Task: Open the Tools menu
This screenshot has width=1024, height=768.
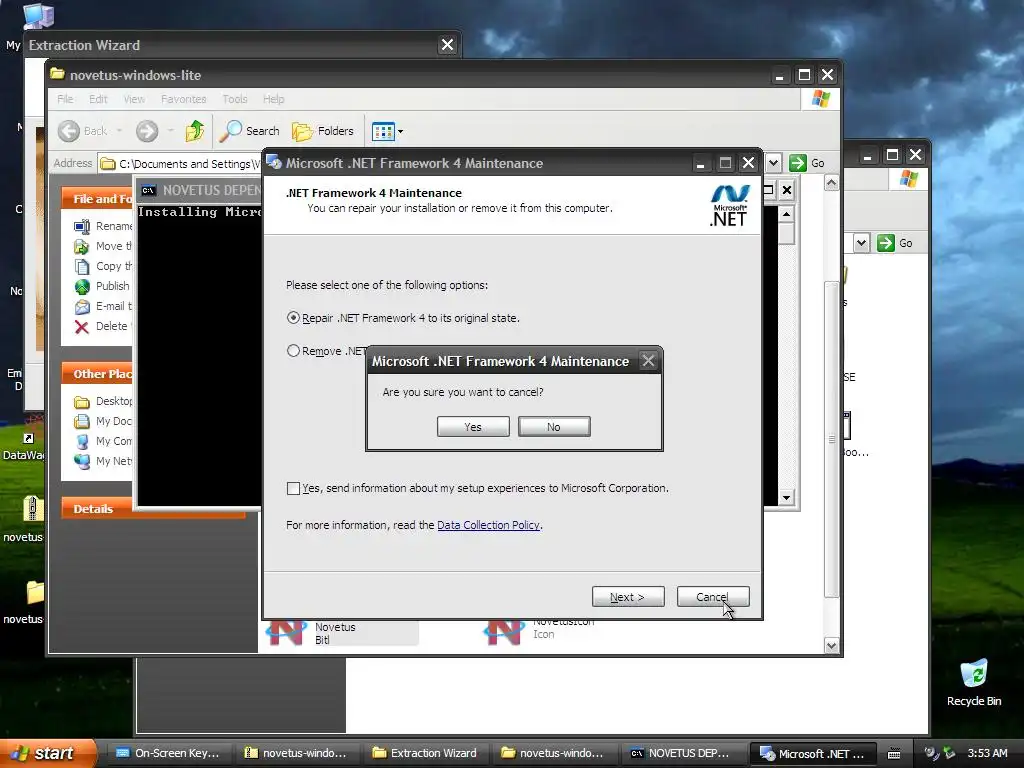Action: (234, 99)
